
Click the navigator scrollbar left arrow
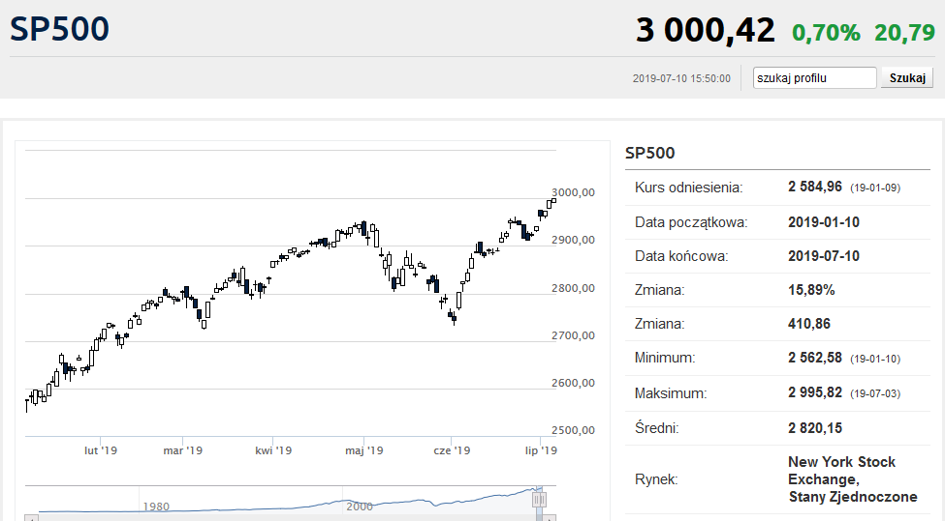pos(31,518)
